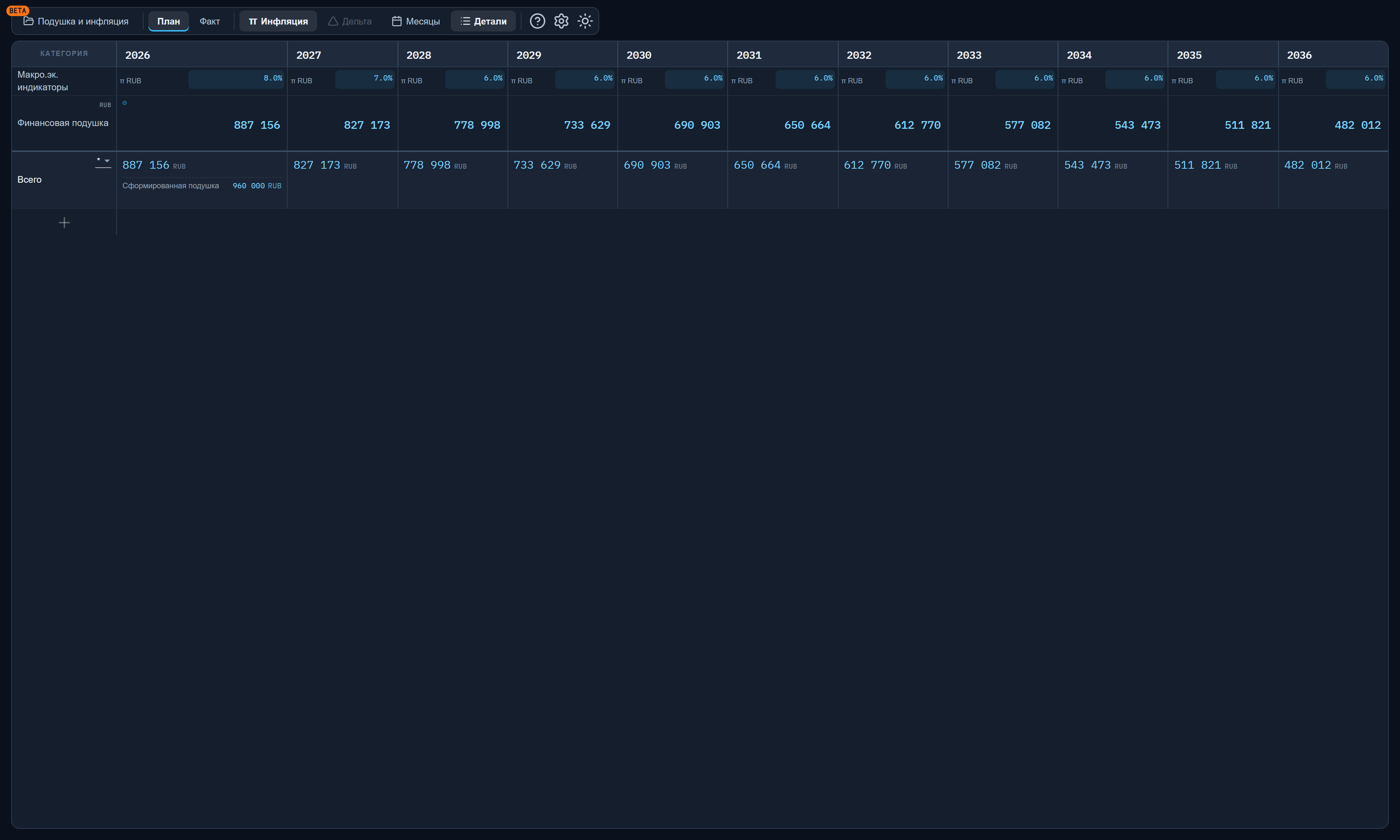The height and width of the screenshot is (840, 1400).
Task: Edit the 2036 inflation rate field
Action: coord(1355,79)
